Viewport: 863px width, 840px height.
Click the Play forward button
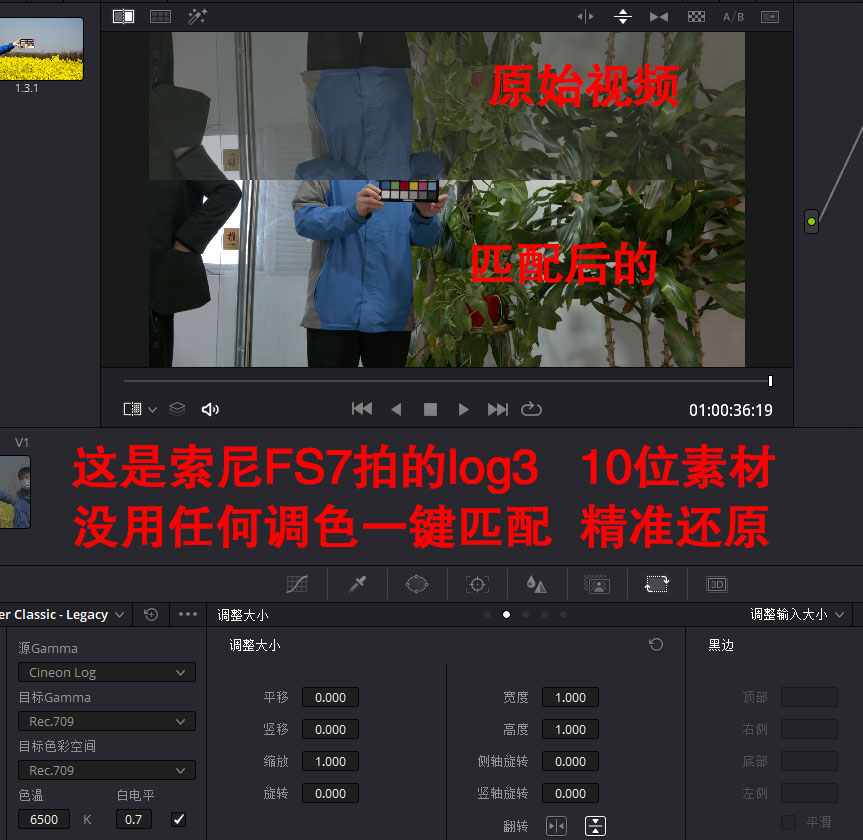pos(463,409)
